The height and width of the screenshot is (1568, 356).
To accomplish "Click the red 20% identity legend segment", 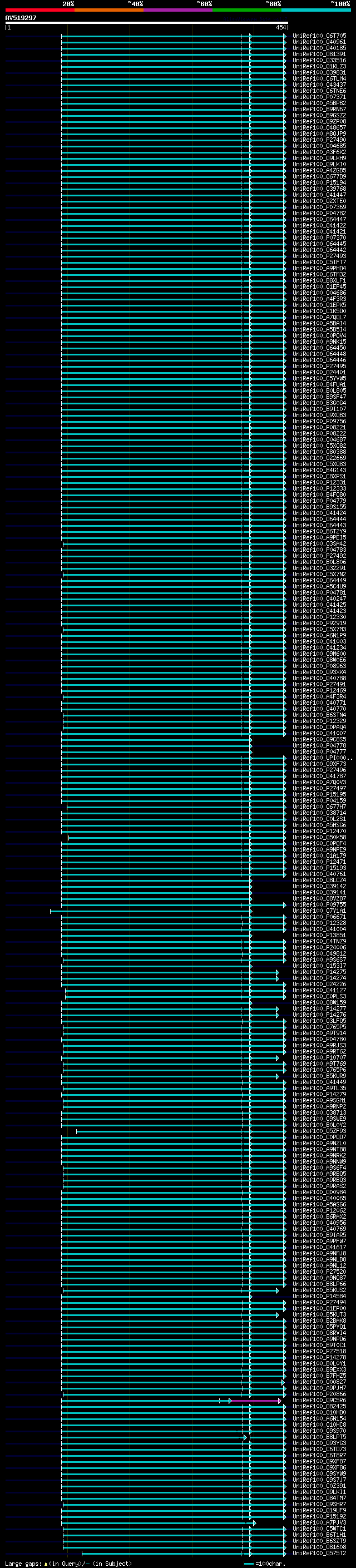I will pyautogui.click(x=39, y=10).
